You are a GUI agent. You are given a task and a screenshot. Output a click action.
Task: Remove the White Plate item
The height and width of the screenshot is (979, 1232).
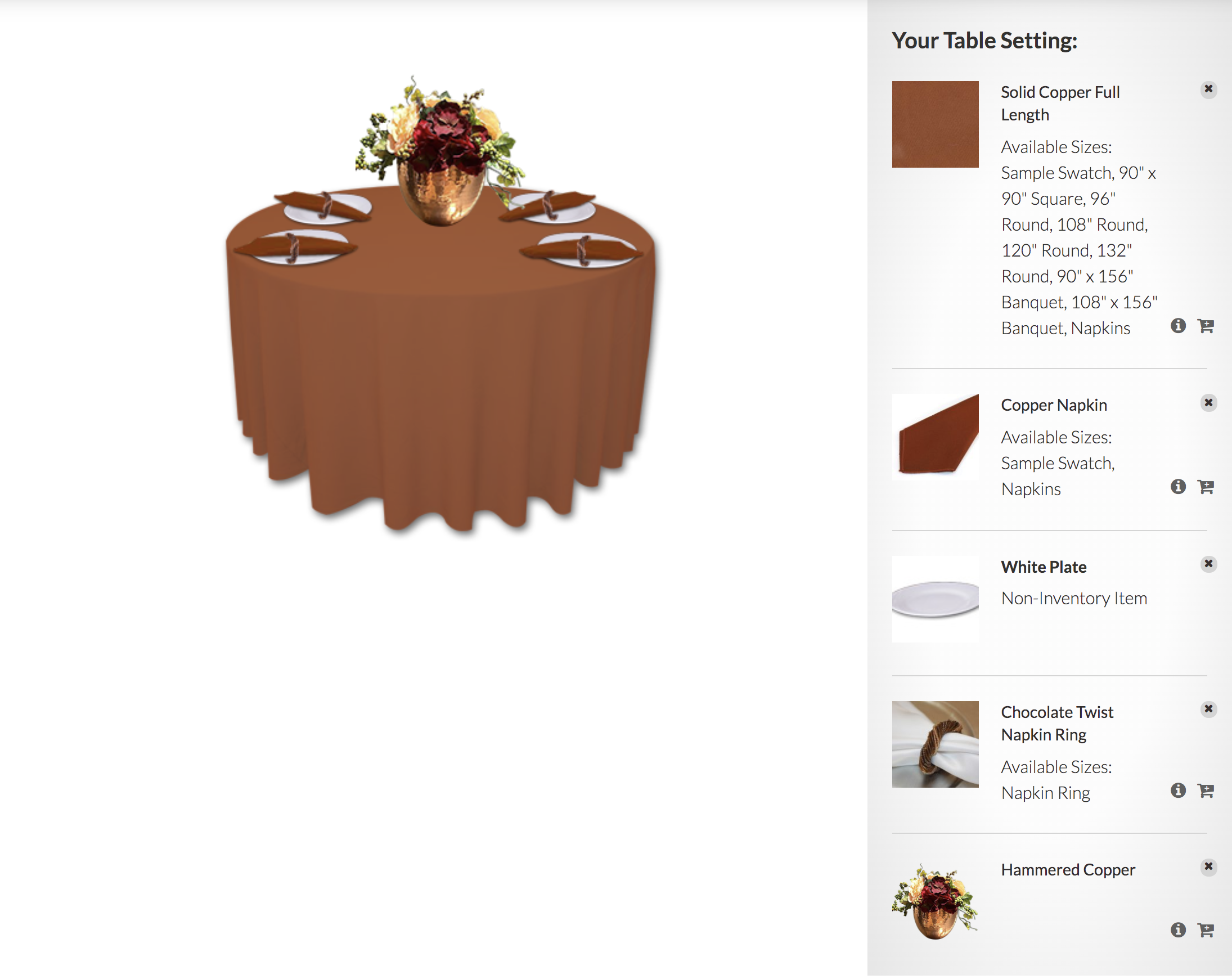click(1208, 564)
